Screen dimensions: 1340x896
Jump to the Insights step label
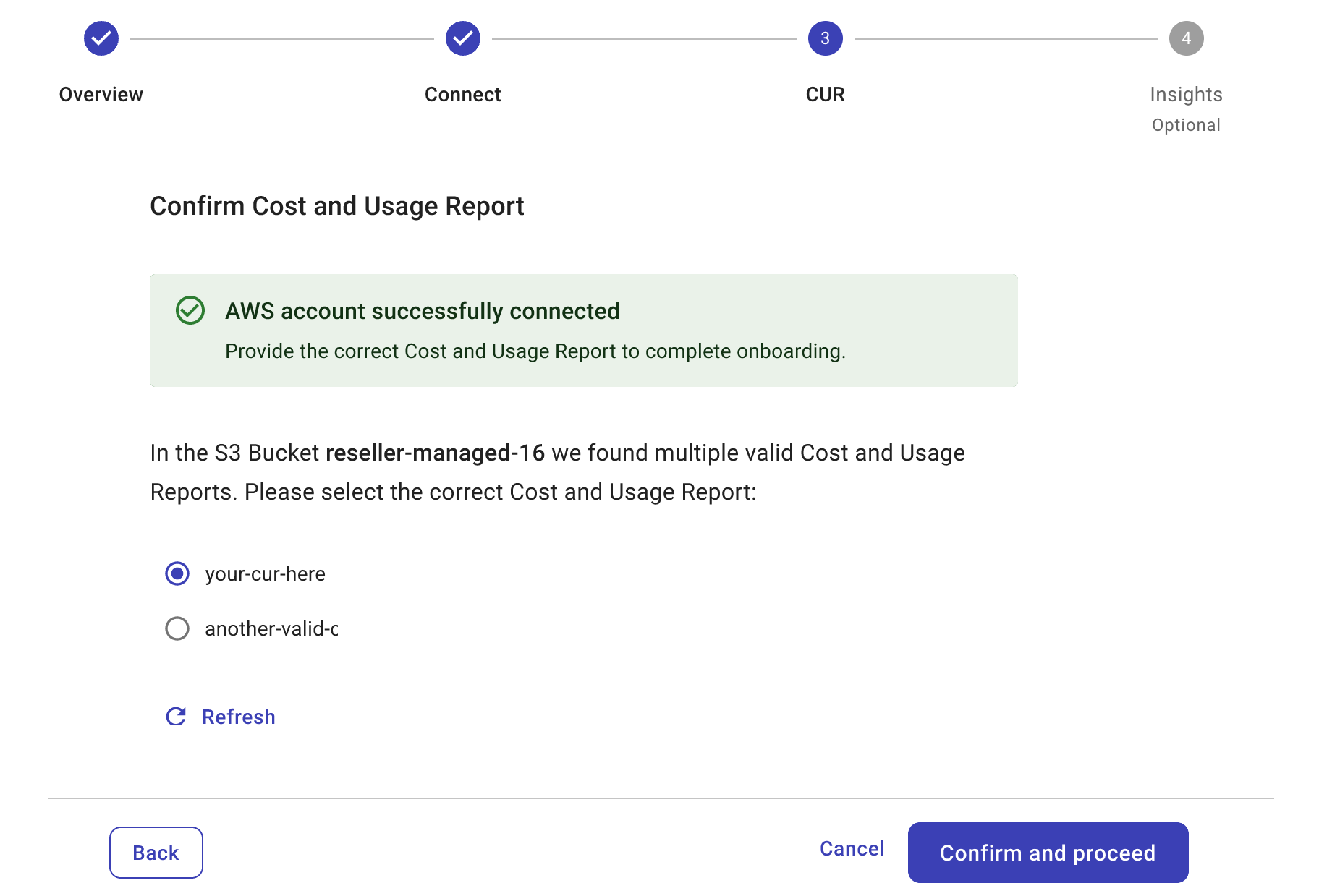(x=1186, y=95)
